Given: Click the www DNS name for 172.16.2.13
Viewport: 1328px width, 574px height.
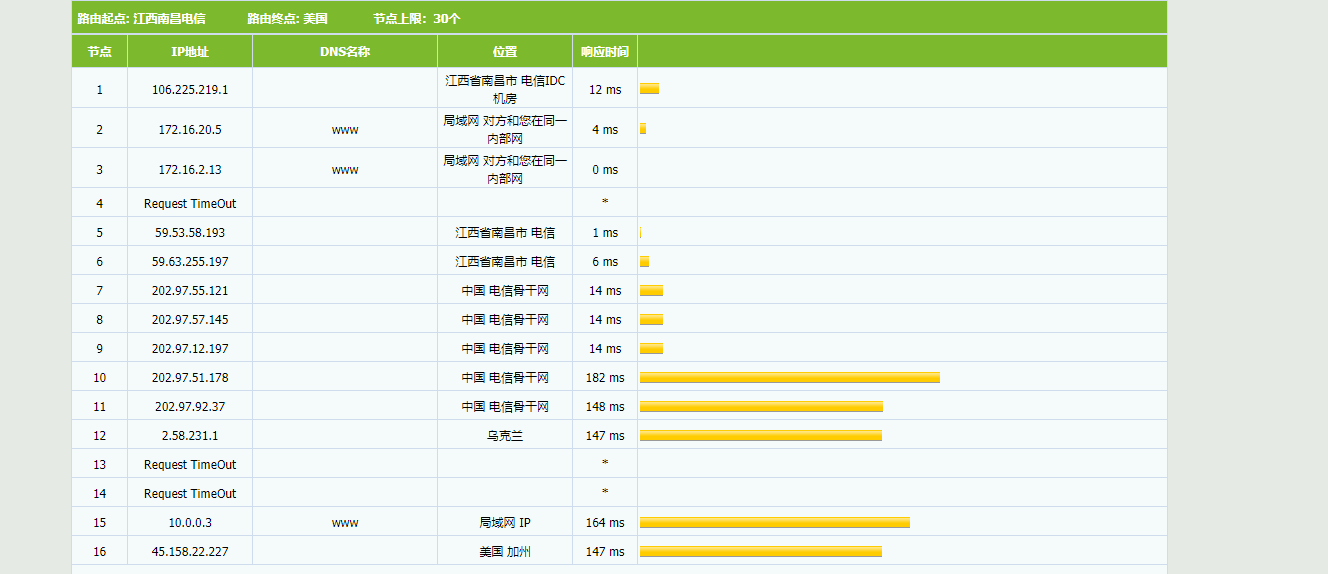Looking at the screenshot, I should [x=345, y=170].
